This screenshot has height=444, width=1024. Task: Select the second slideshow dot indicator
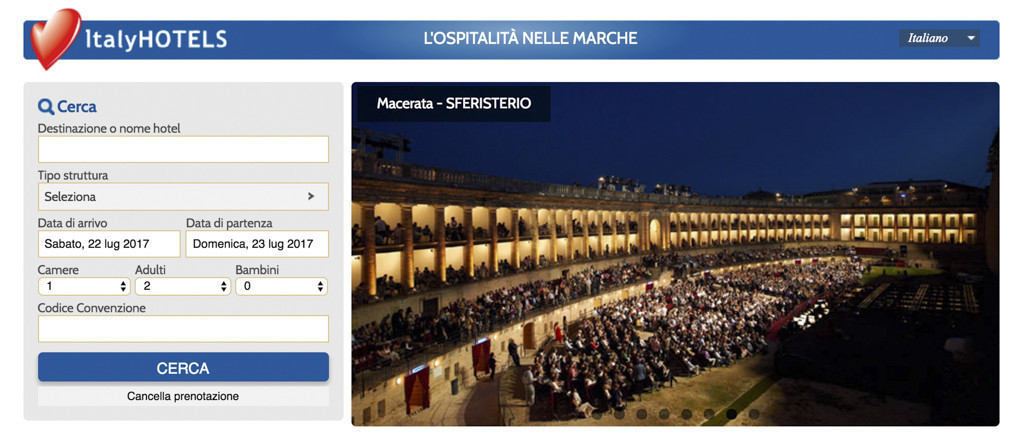click(x=619, y=414)
